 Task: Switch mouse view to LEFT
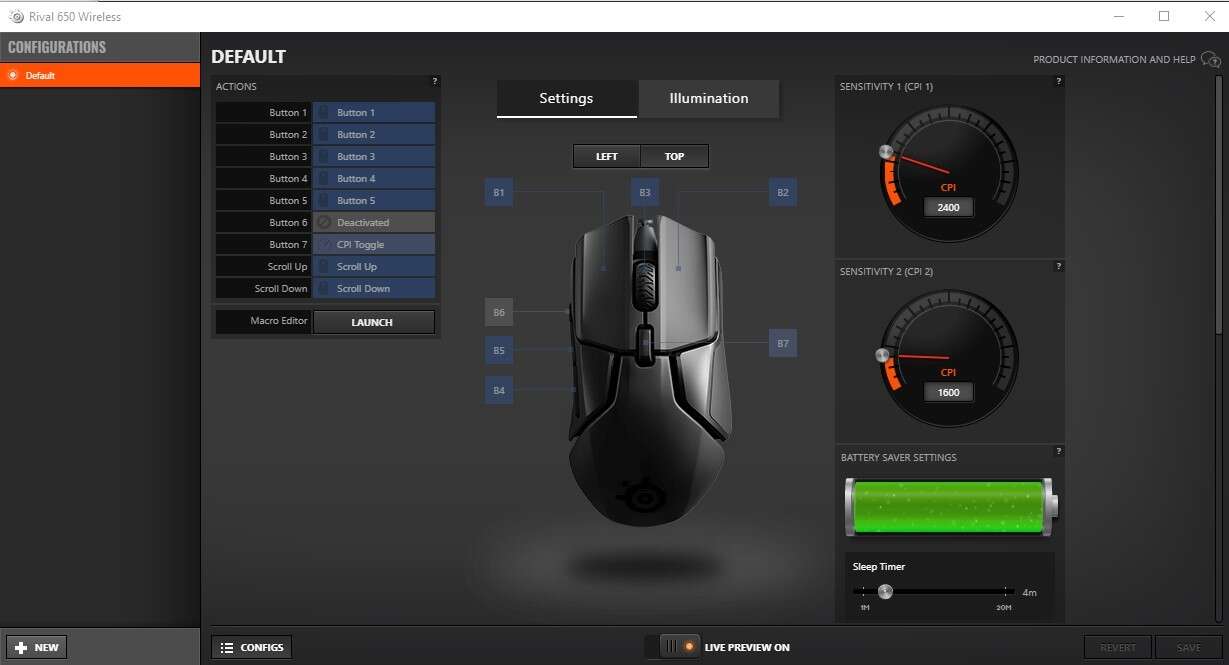[606, 156]
